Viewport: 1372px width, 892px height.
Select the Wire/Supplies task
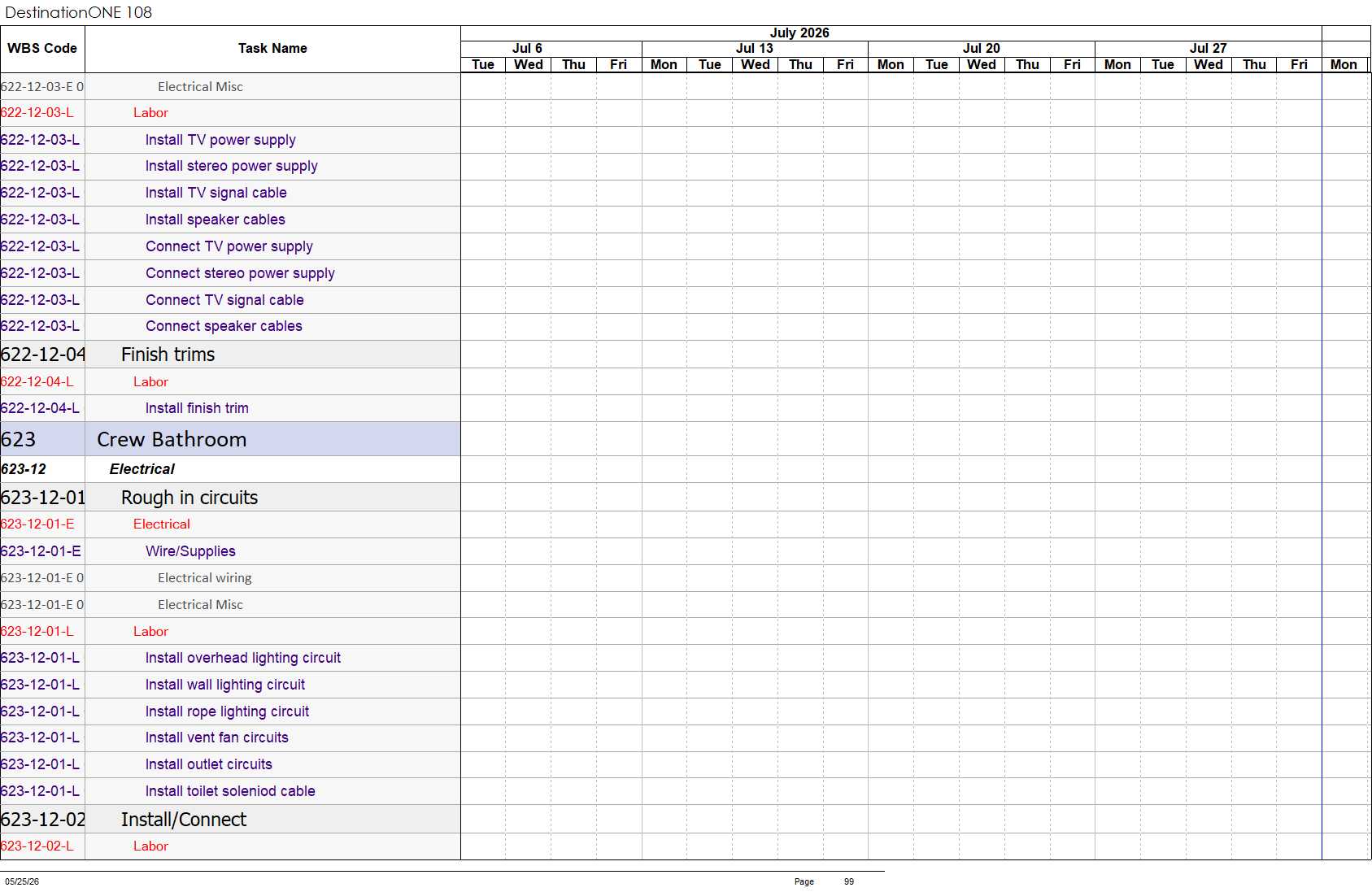point(190,551)
